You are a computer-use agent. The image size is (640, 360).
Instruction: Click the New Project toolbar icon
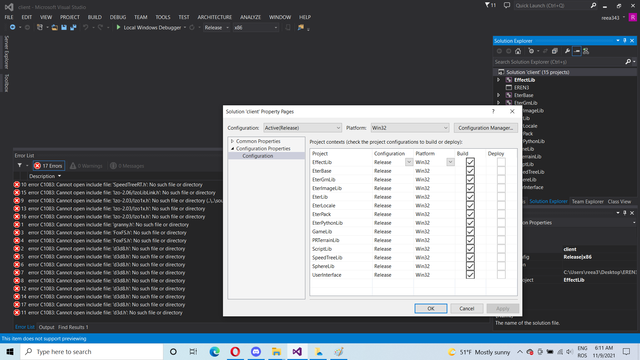coord(40,27)
